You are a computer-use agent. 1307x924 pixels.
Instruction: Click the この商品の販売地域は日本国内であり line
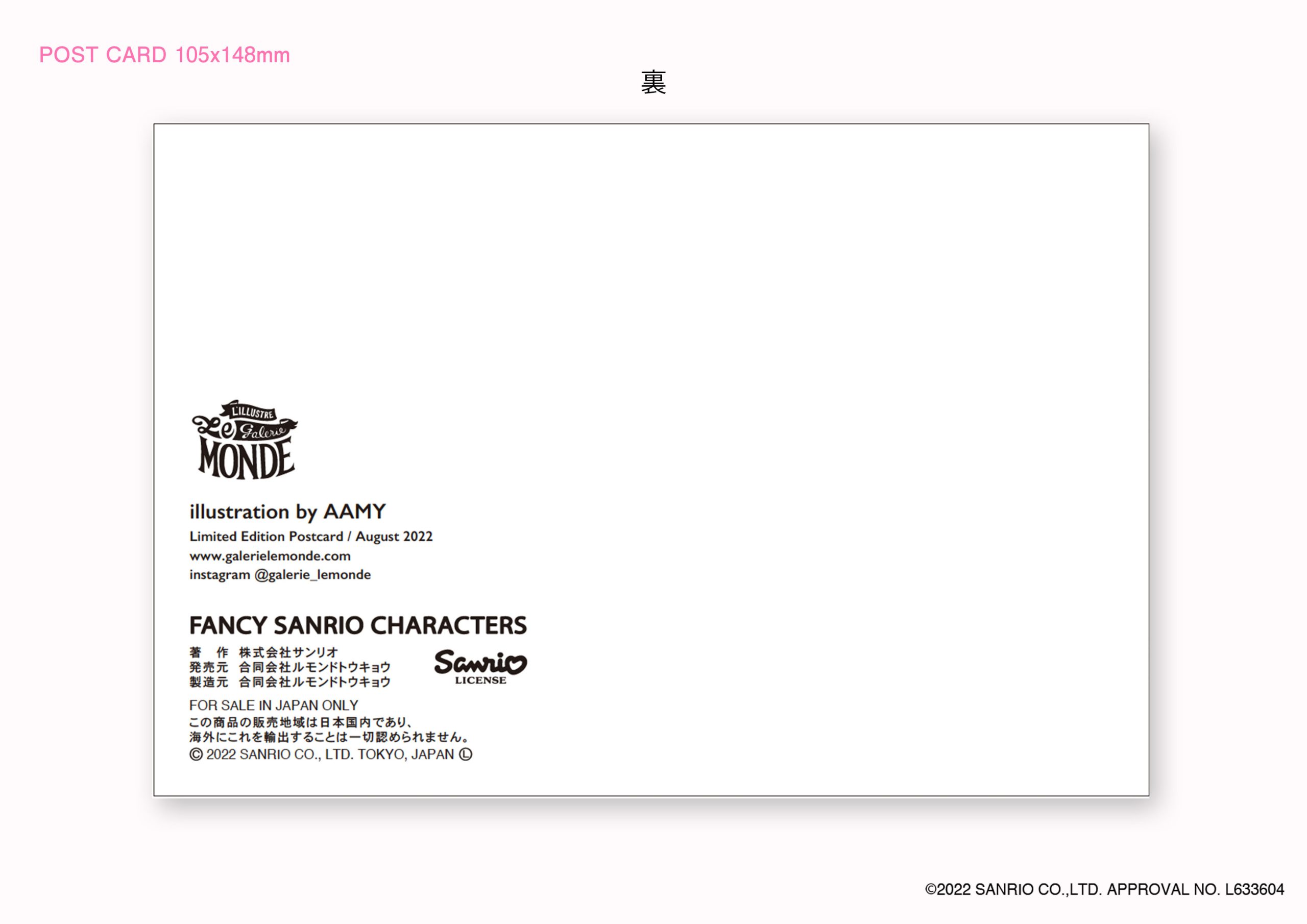pos(301,722)
